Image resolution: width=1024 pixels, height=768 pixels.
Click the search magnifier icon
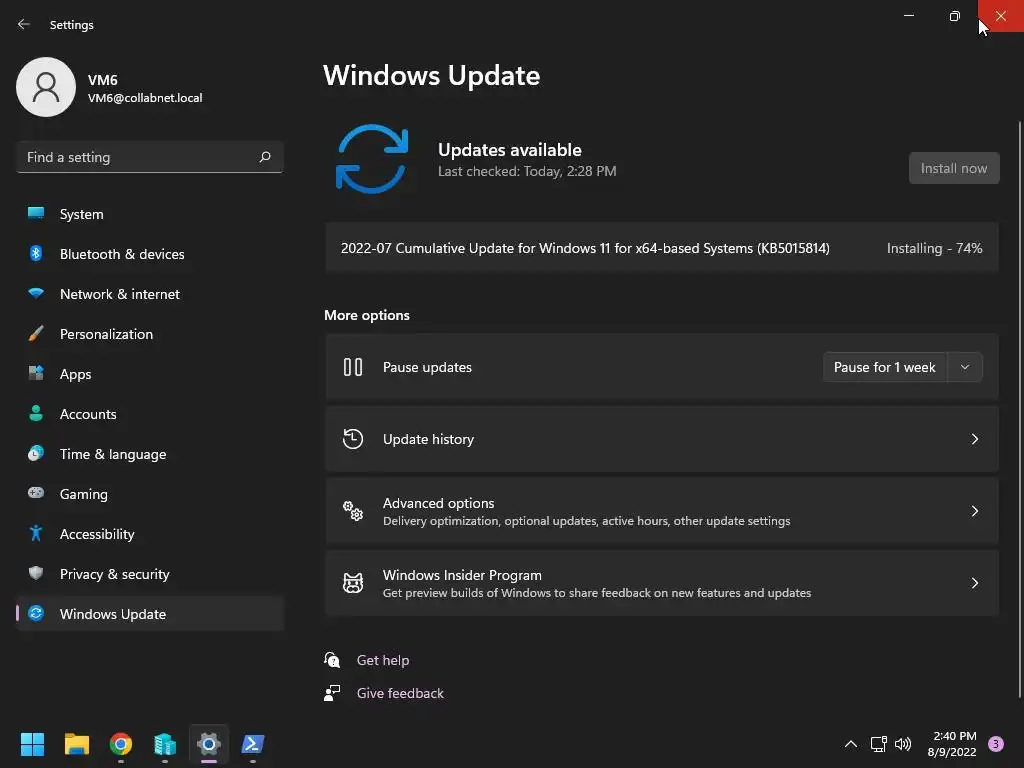click(x=264, y=157)
